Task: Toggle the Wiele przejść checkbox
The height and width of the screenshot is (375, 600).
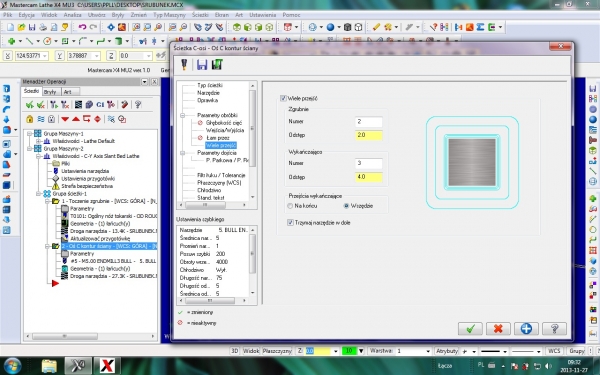Action: [x=283, y=98]
